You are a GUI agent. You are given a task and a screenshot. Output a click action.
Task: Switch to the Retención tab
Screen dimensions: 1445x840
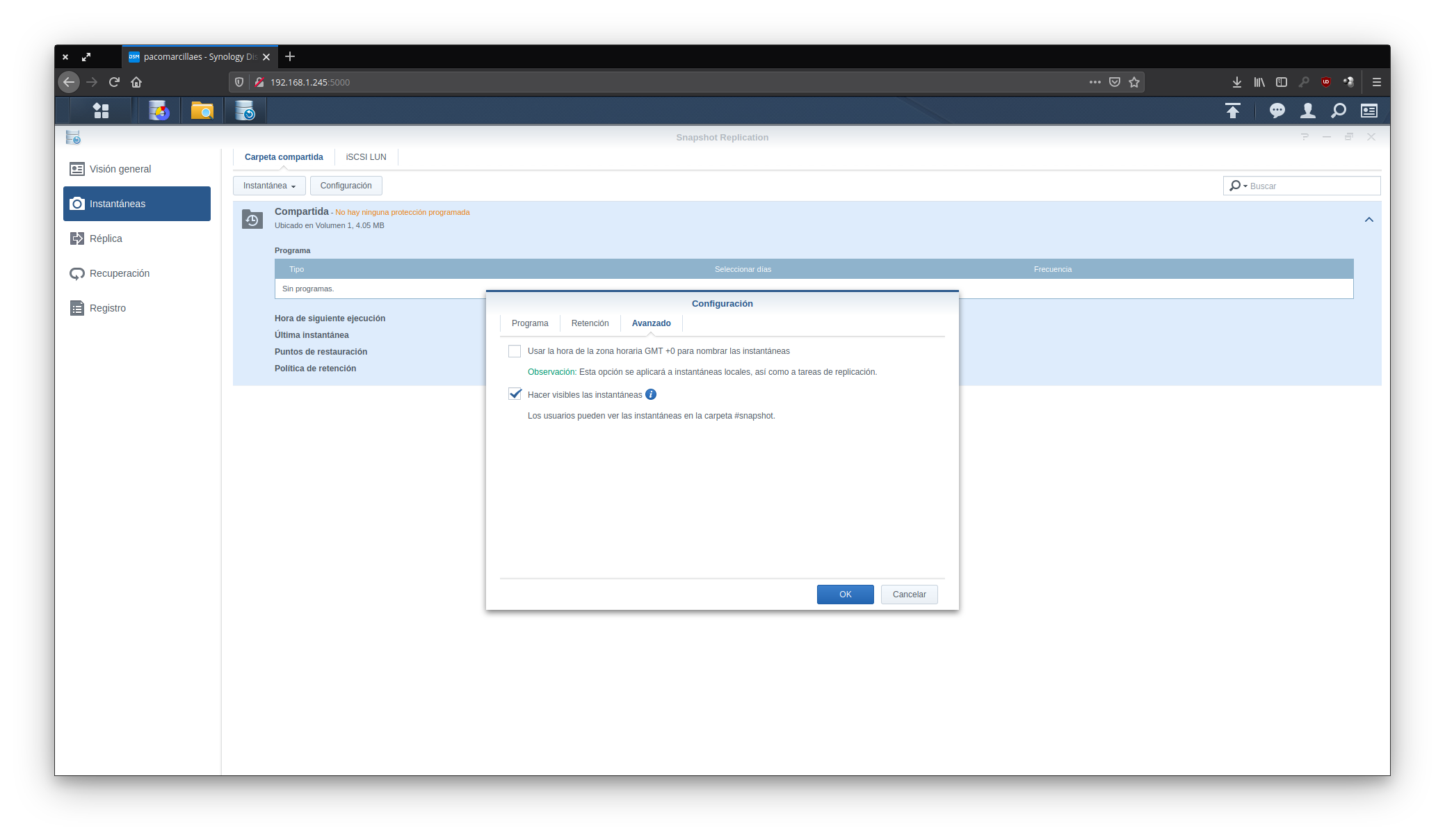point(590,323)
